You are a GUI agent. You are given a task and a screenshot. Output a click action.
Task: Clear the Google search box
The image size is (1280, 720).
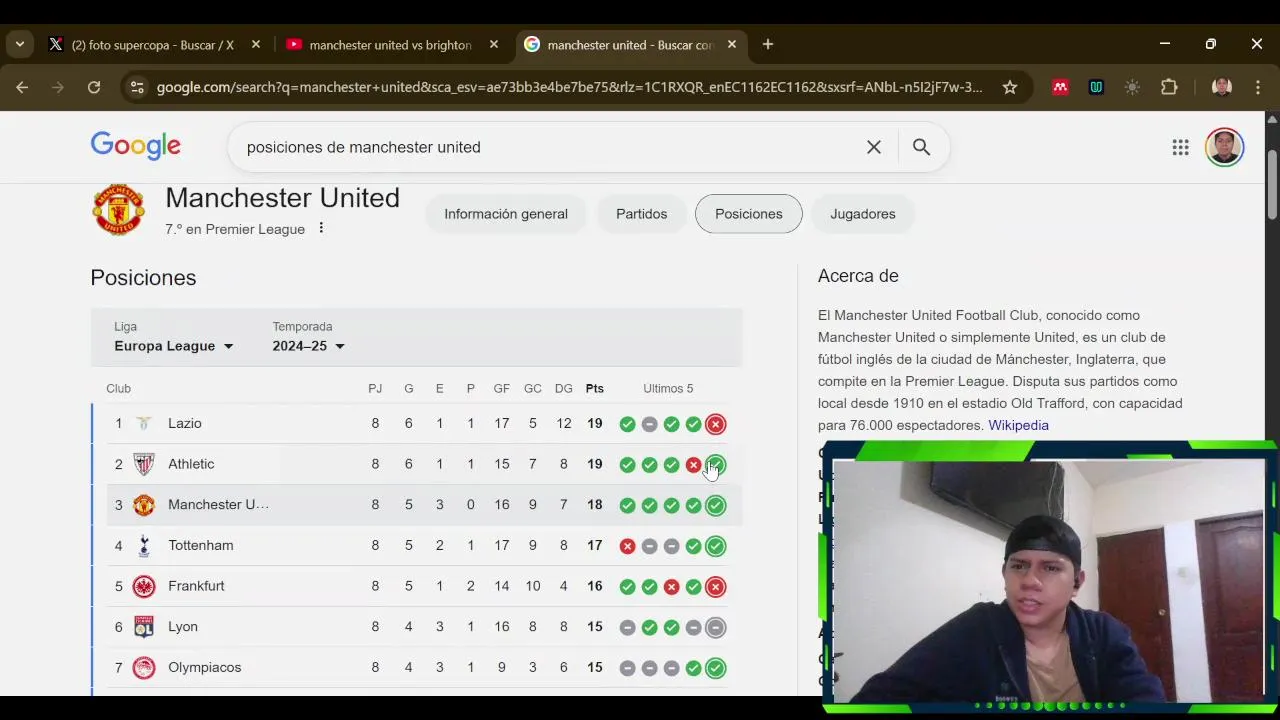[x=873, y=147]
